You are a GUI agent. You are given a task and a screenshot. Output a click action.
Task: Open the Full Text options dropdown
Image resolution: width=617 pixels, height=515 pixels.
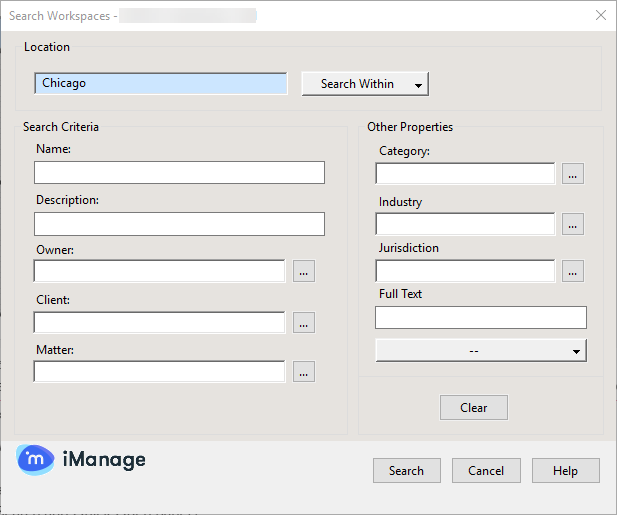tap(480, 351)
